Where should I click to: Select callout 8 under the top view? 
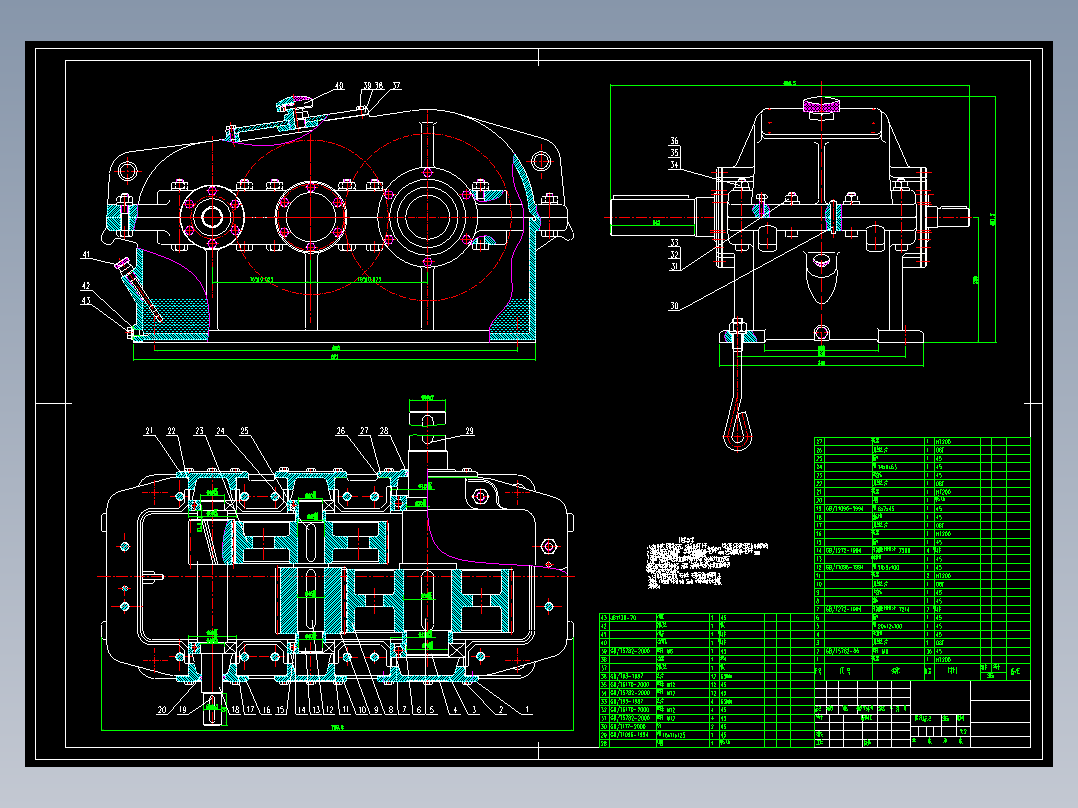[x=391, y=710]
